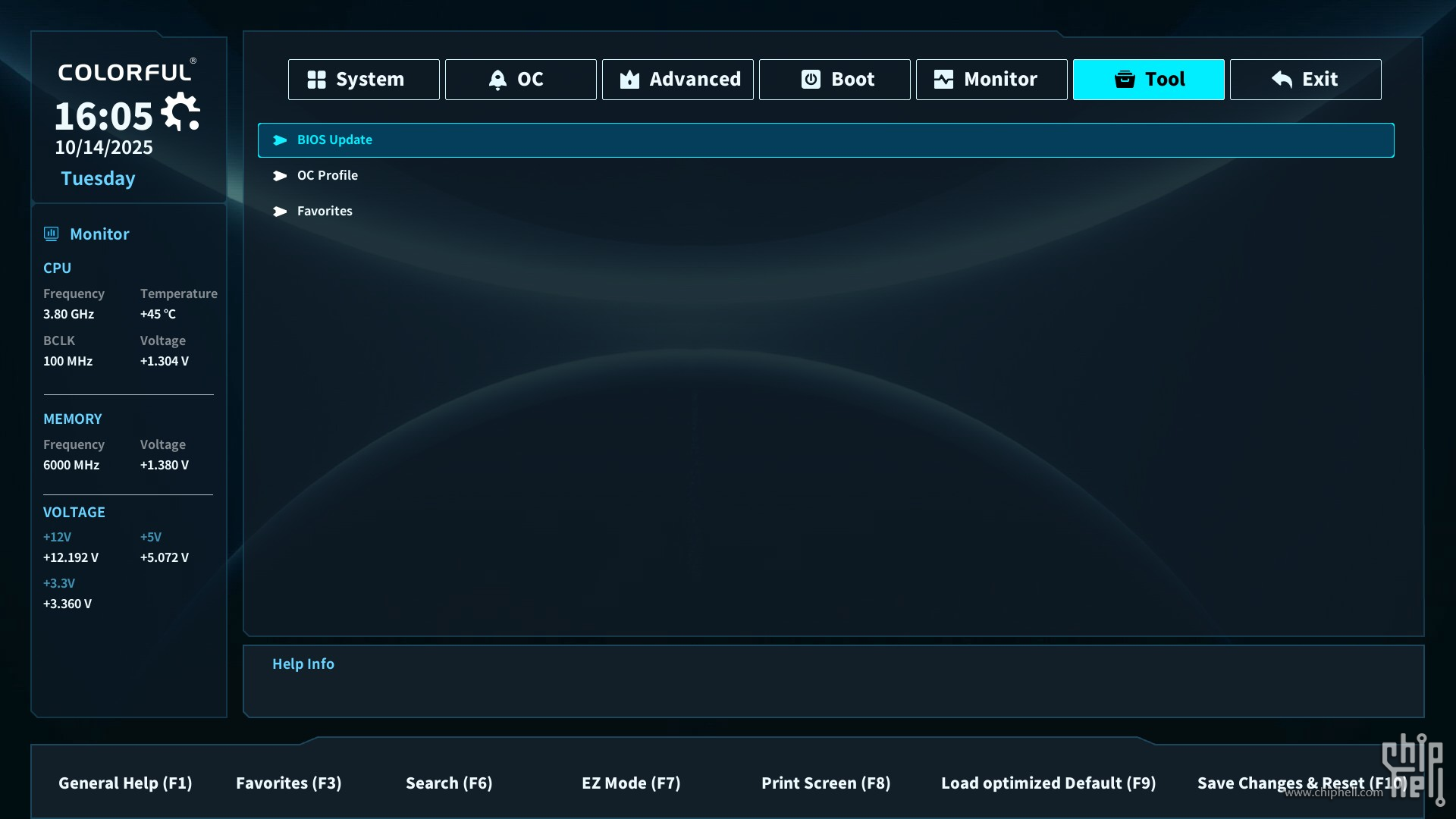The image size is (1456, 819).
Task: Click the gear icon beside the clock
Action: tap(181, 112)
